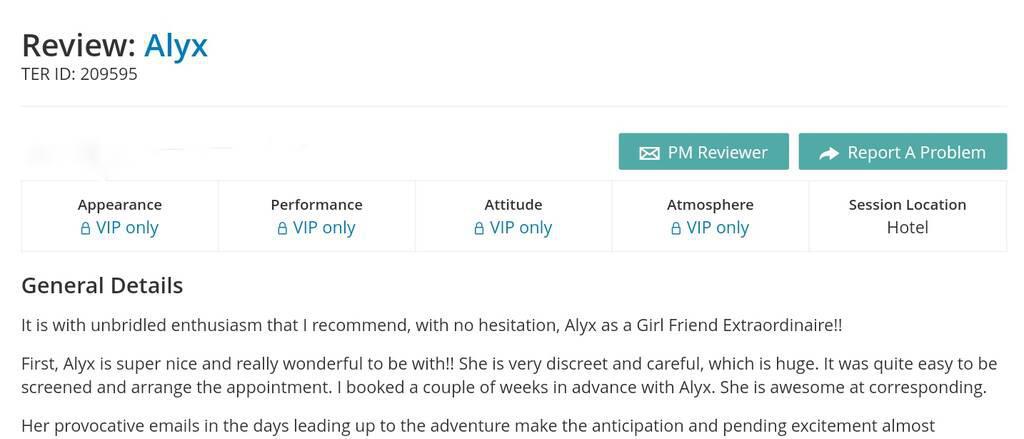Open the Alyx profile link
The image size is (1024, 439).
point(176,45)
